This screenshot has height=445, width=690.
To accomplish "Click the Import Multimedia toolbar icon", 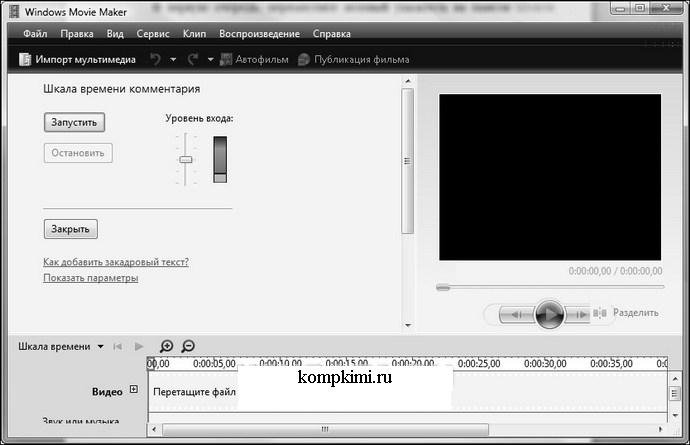I will click(x=25, y=59).
